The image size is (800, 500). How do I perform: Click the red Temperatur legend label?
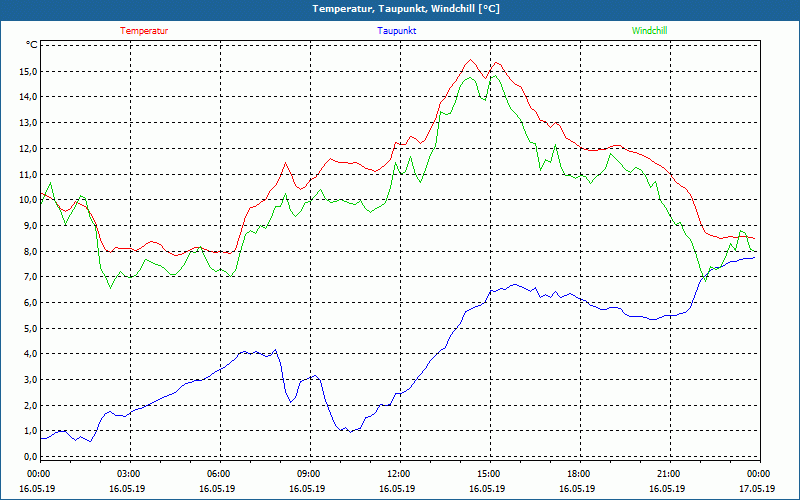click(x=144, y=31)
